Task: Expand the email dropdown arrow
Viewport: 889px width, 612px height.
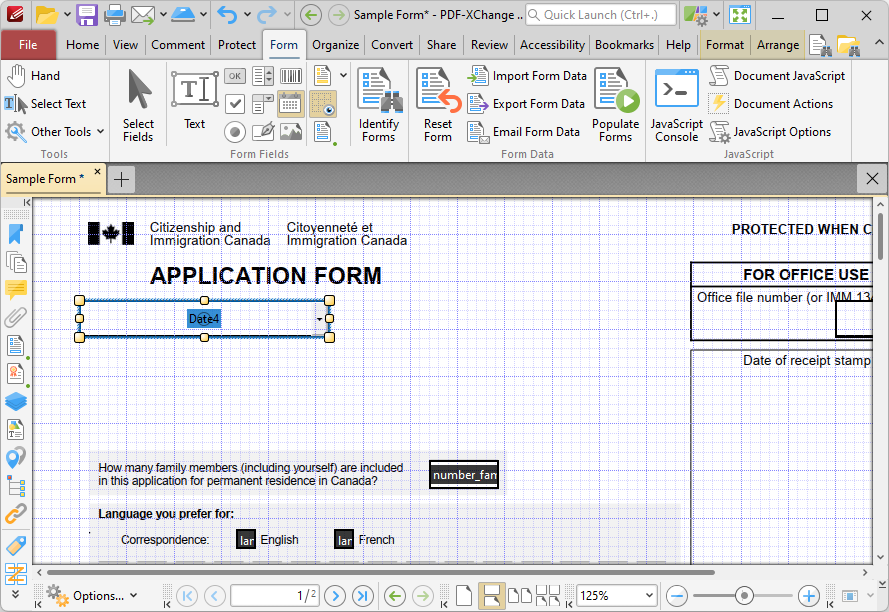Action: (x=163, y=15)
